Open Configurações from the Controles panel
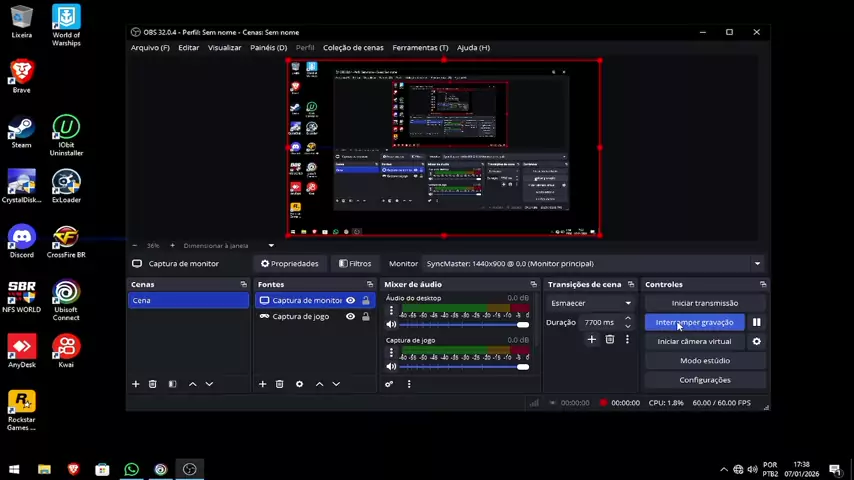The height and width of the screenshot is (480, 854). click(704, 380)
